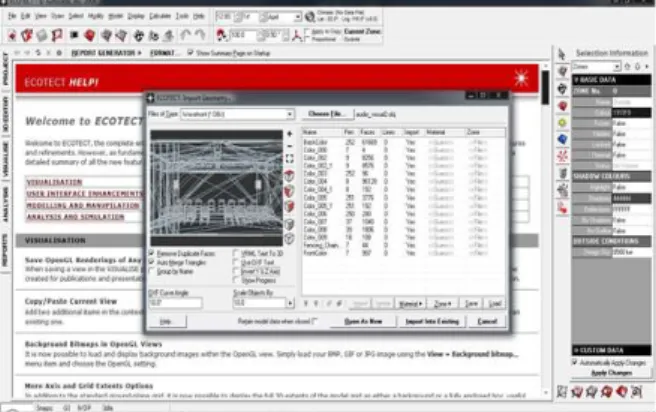Toggle Use DXF Text checkbox
The image size is (656, 412).
click(236, 262)
